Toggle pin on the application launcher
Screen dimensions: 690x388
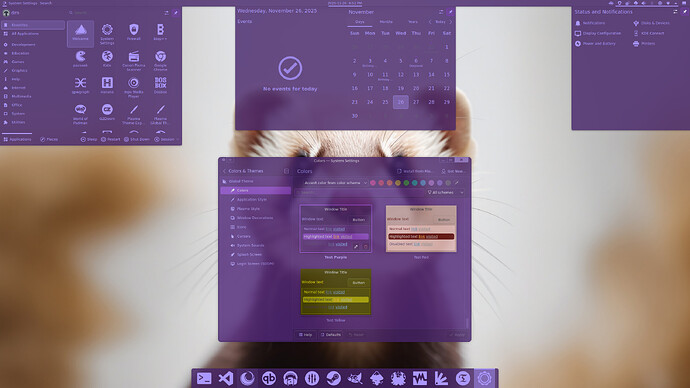[x=176, y=13]
